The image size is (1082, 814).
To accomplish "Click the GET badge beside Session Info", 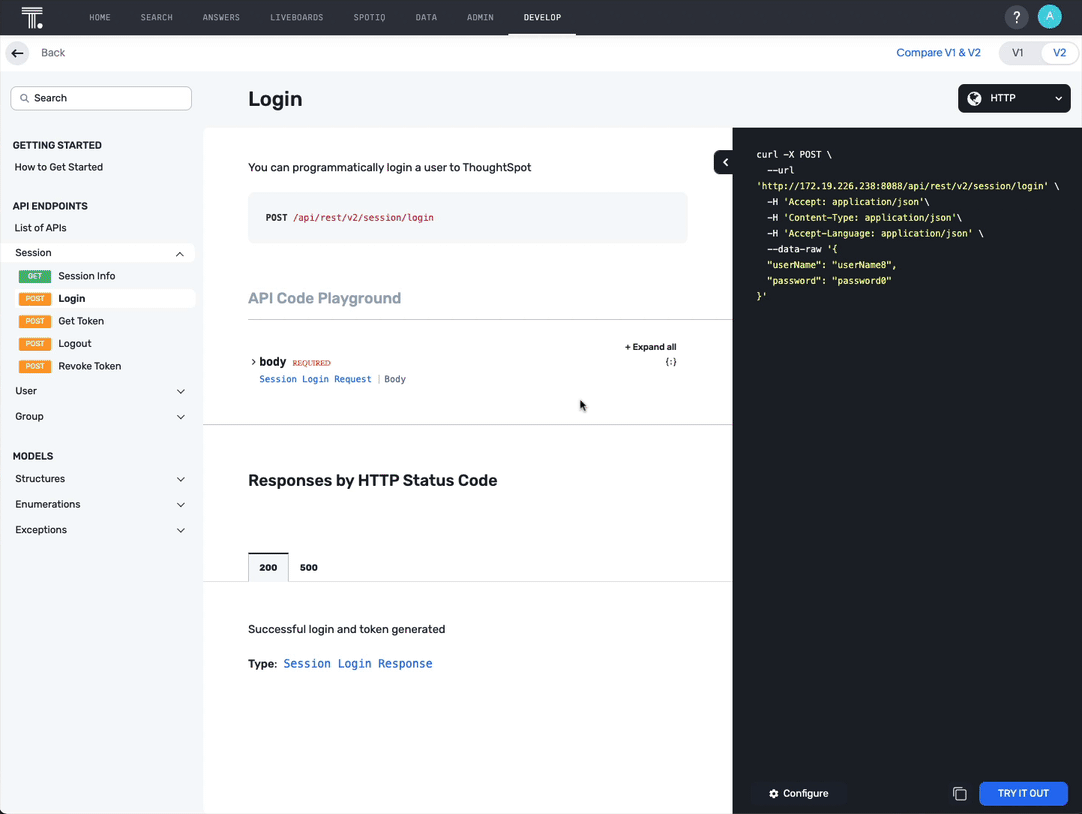I will tap(35, 276).
